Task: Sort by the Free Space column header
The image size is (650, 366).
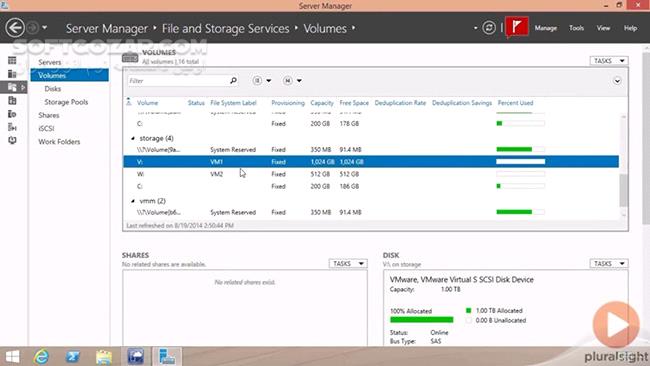Action: click(354, 103)
